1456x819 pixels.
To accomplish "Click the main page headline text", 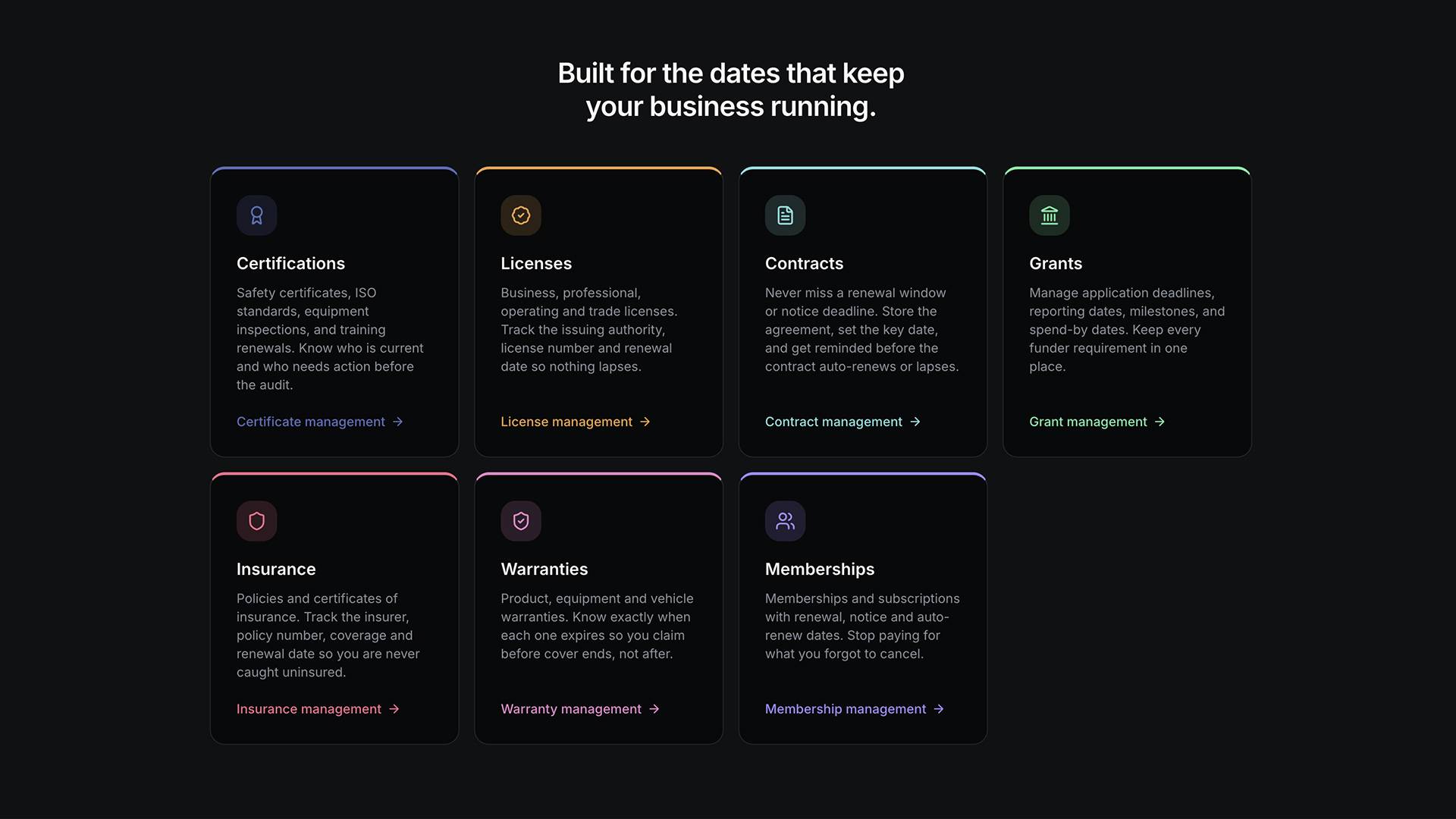I will (731, 89).
